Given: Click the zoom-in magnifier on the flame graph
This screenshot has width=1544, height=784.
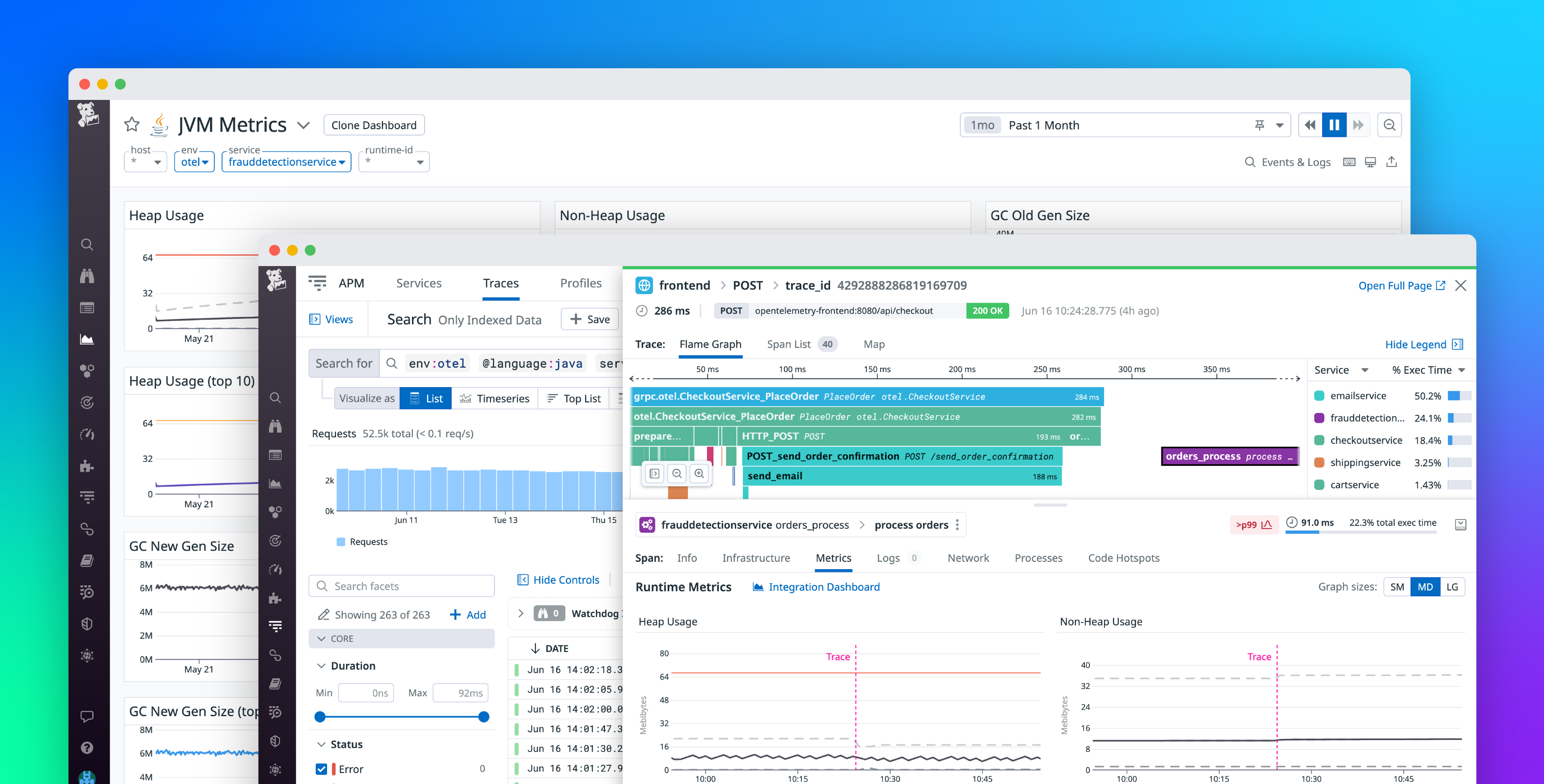Looking at the screenshot, I should 700,473.
